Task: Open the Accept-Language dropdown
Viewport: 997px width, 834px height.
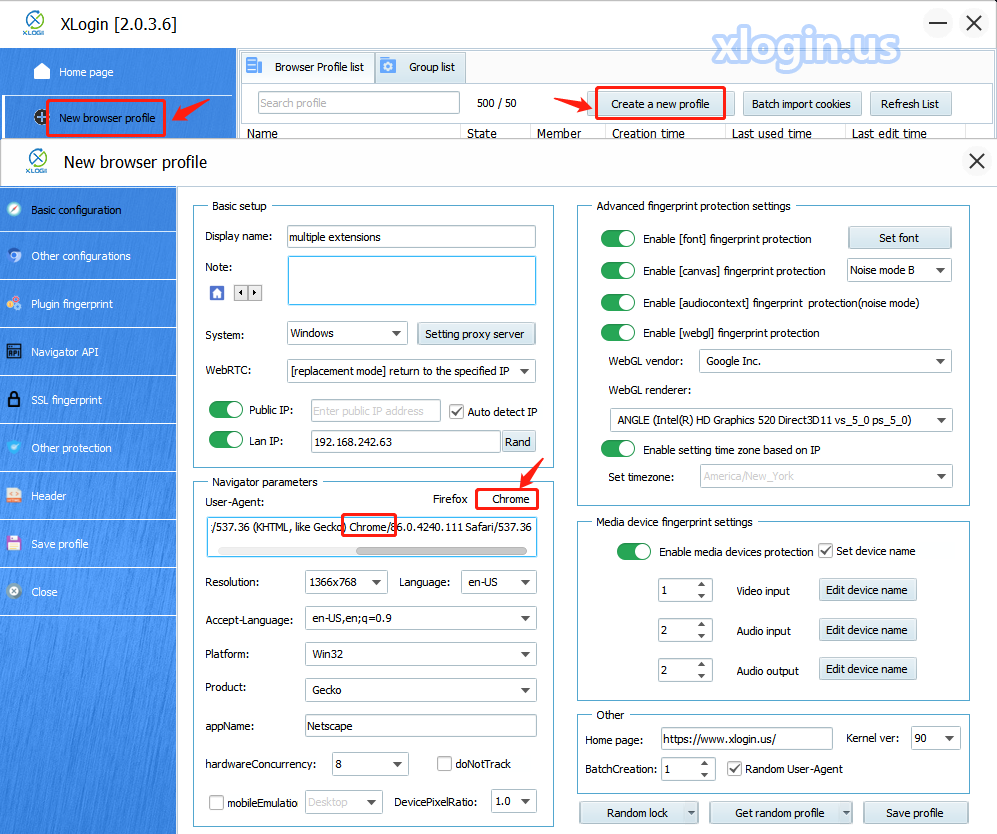Action: (420, 618)
